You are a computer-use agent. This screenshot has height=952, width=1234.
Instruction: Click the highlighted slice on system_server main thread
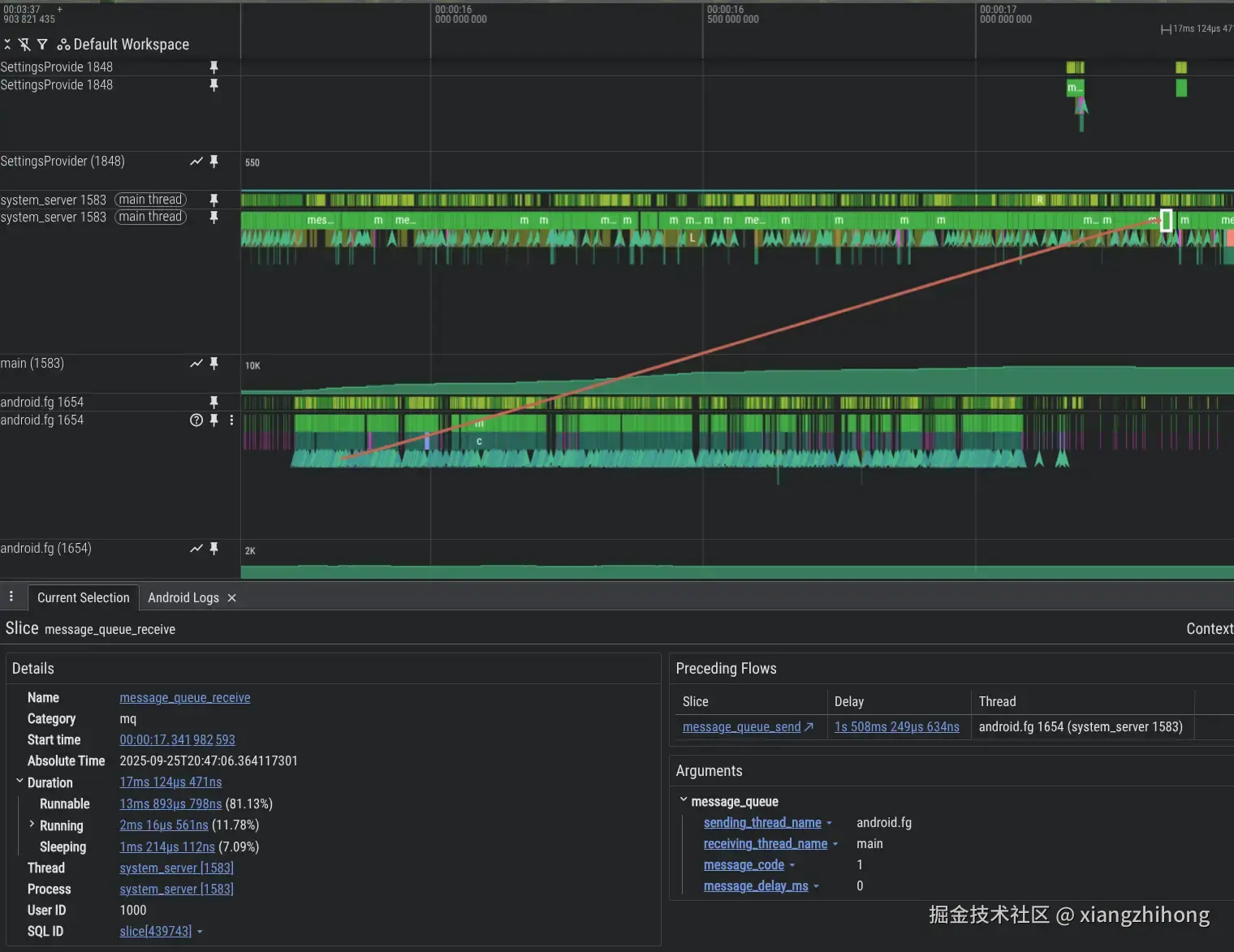1166,220
